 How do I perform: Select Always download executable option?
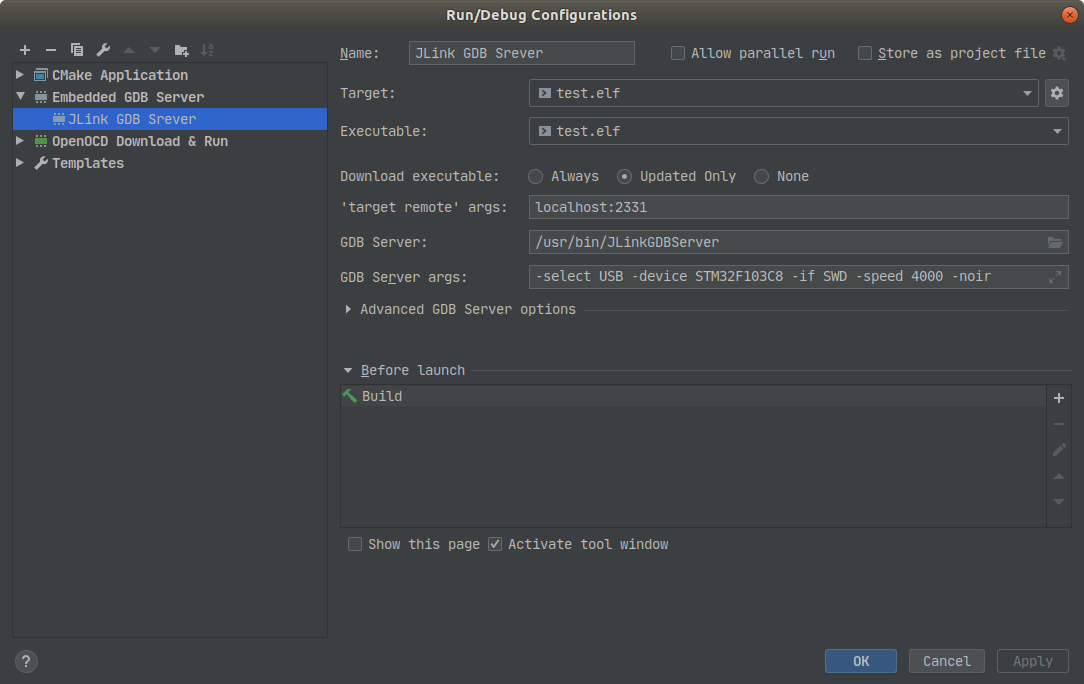pyautogui.click(x=535, y=176)
